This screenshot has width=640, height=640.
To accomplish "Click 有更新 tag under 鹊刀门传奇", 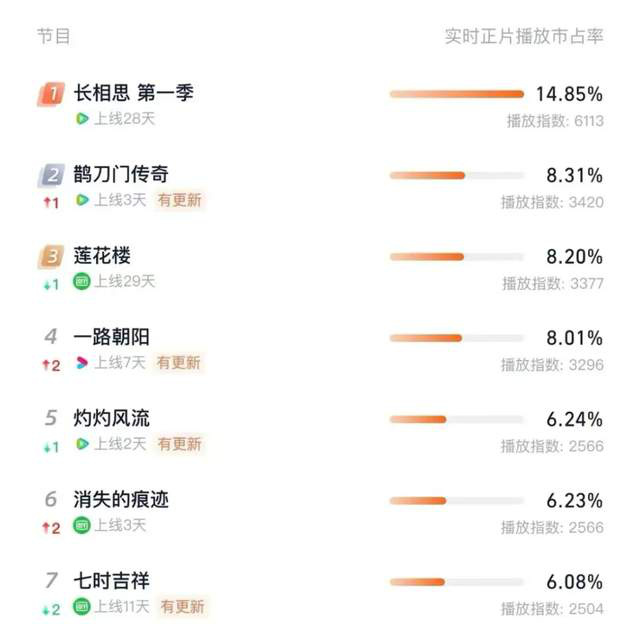I will coord(180,200).
